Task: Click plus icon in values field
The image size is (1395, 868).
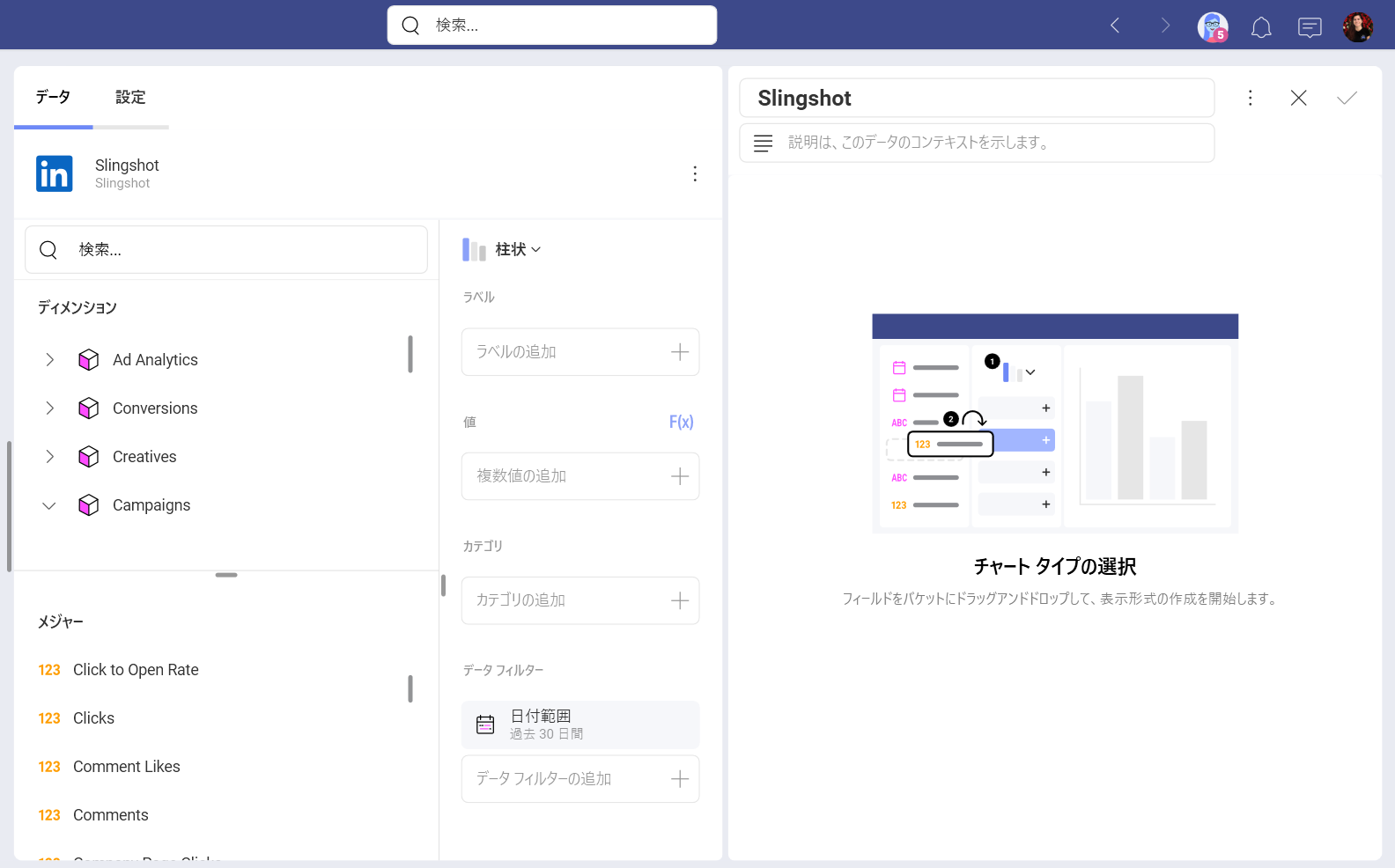Action: pos(680,476)
